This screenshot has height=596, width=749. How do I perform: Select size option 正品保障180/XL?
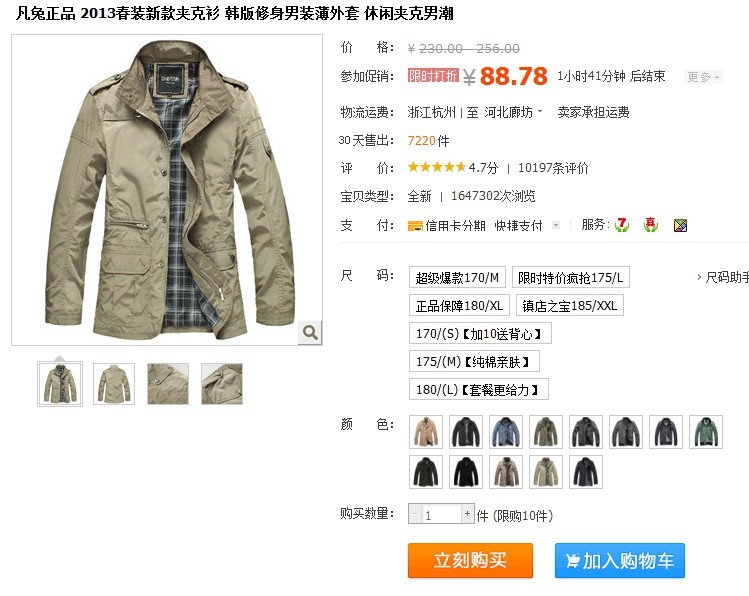pos(460,306)
